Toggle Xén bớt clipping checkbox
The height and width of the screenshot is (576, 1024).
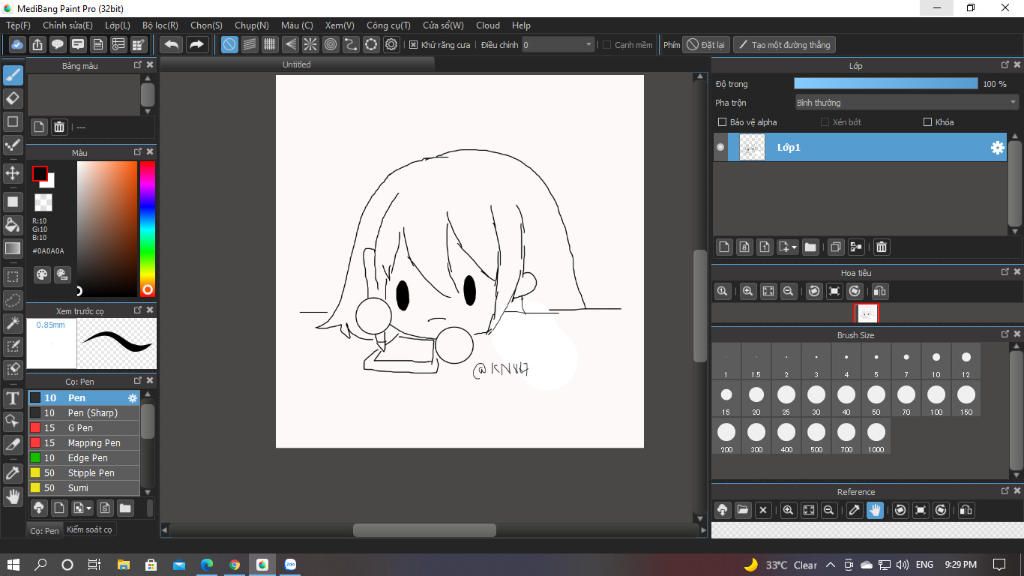(825, 122)
